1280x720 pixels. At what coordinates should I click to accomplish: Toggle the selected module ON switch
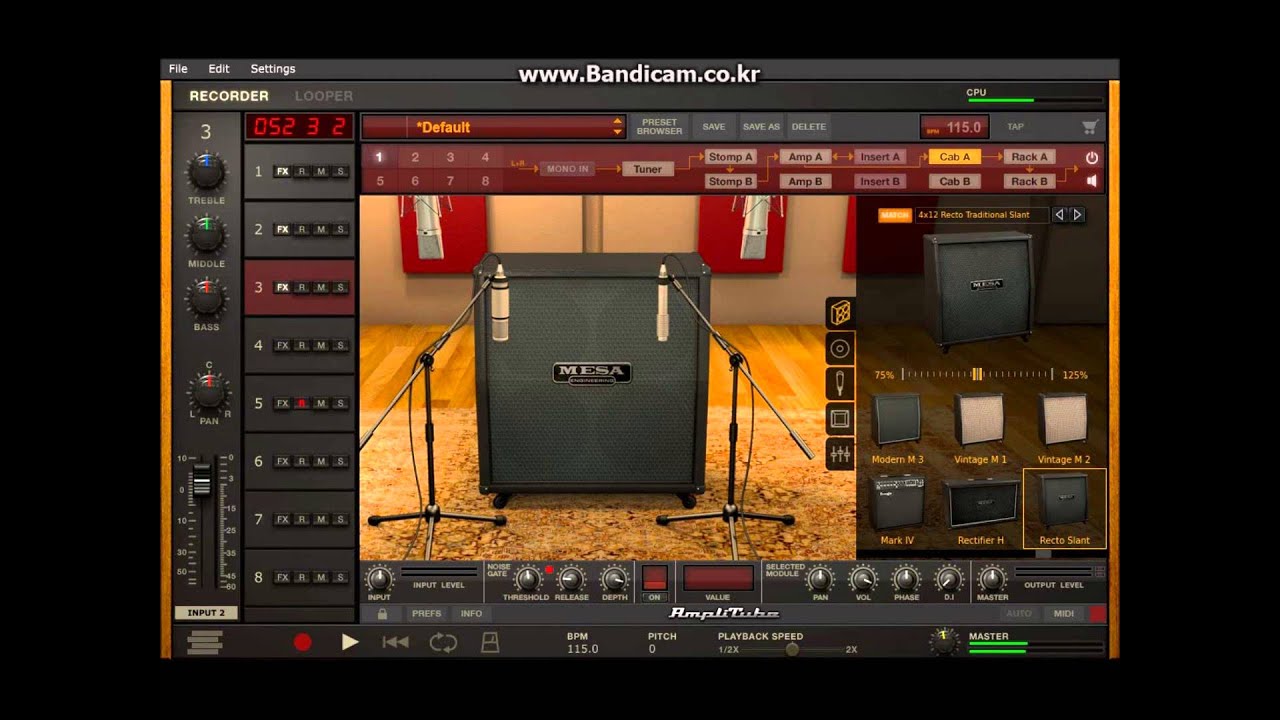point(654,578)
